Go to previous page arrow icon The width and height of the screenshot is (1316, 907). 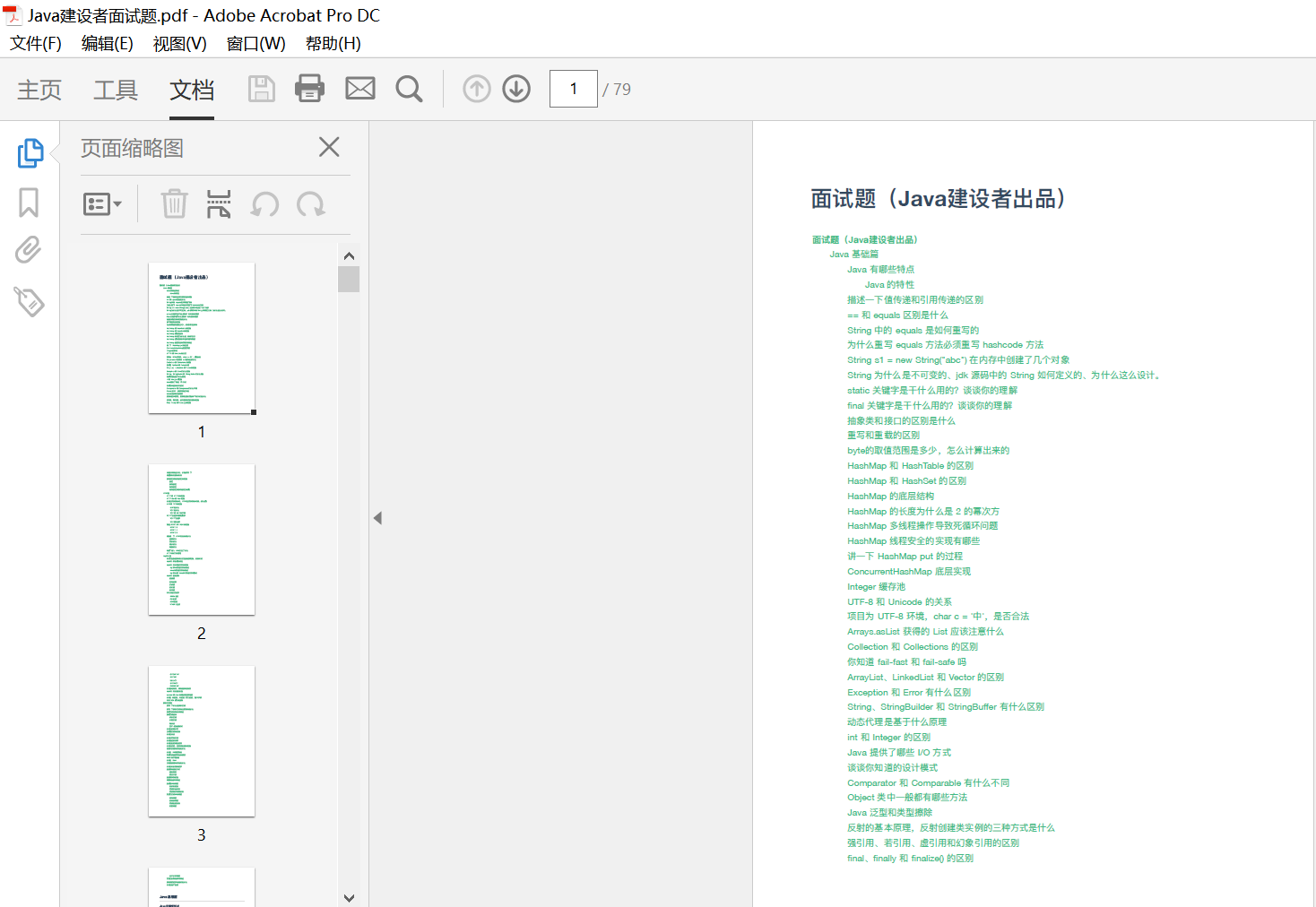pyautogui.click(x=477, y=89)
